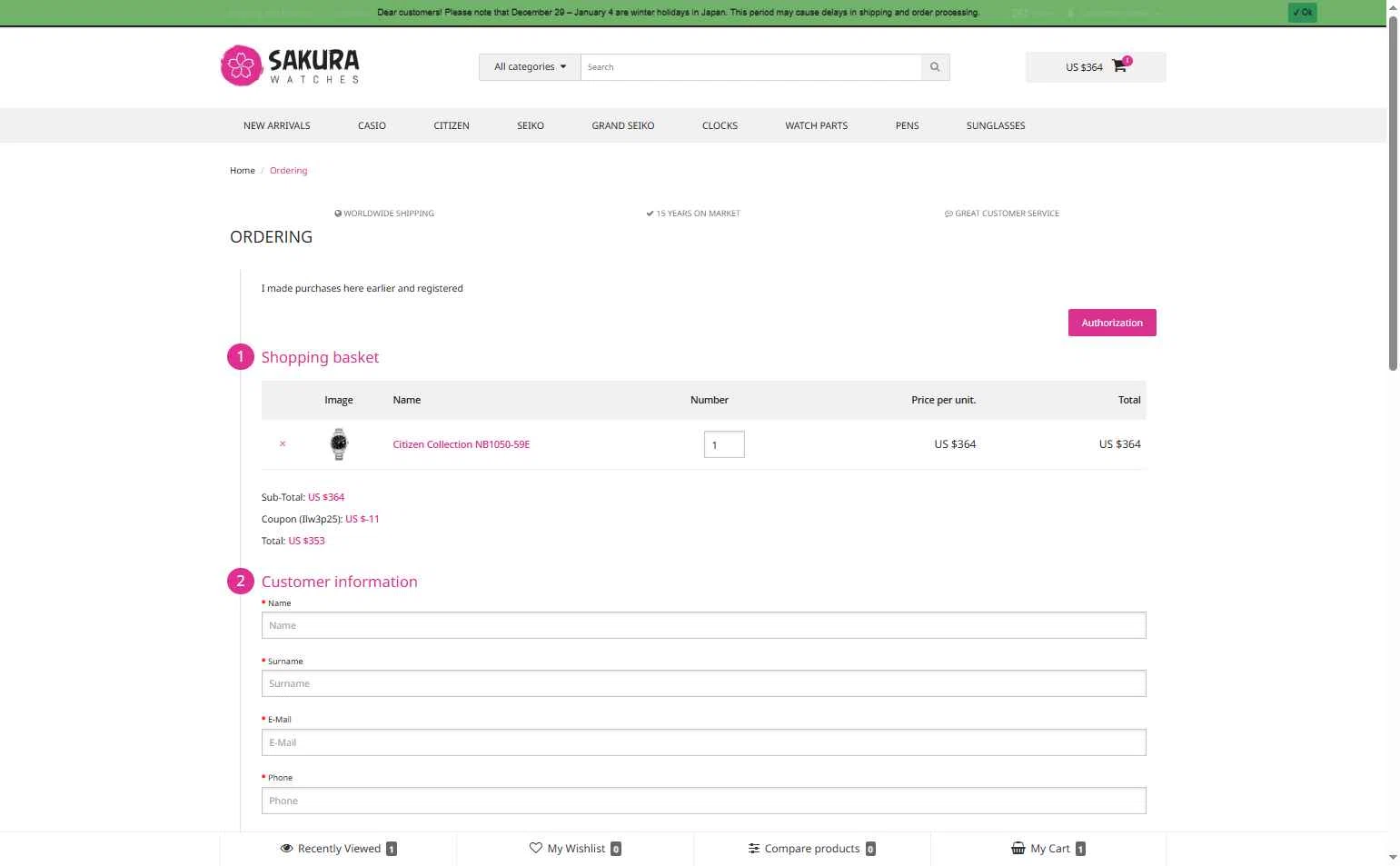Click the Coupon US $-11 value
Screen dimensions: 1400x866
tap(362, 519)
